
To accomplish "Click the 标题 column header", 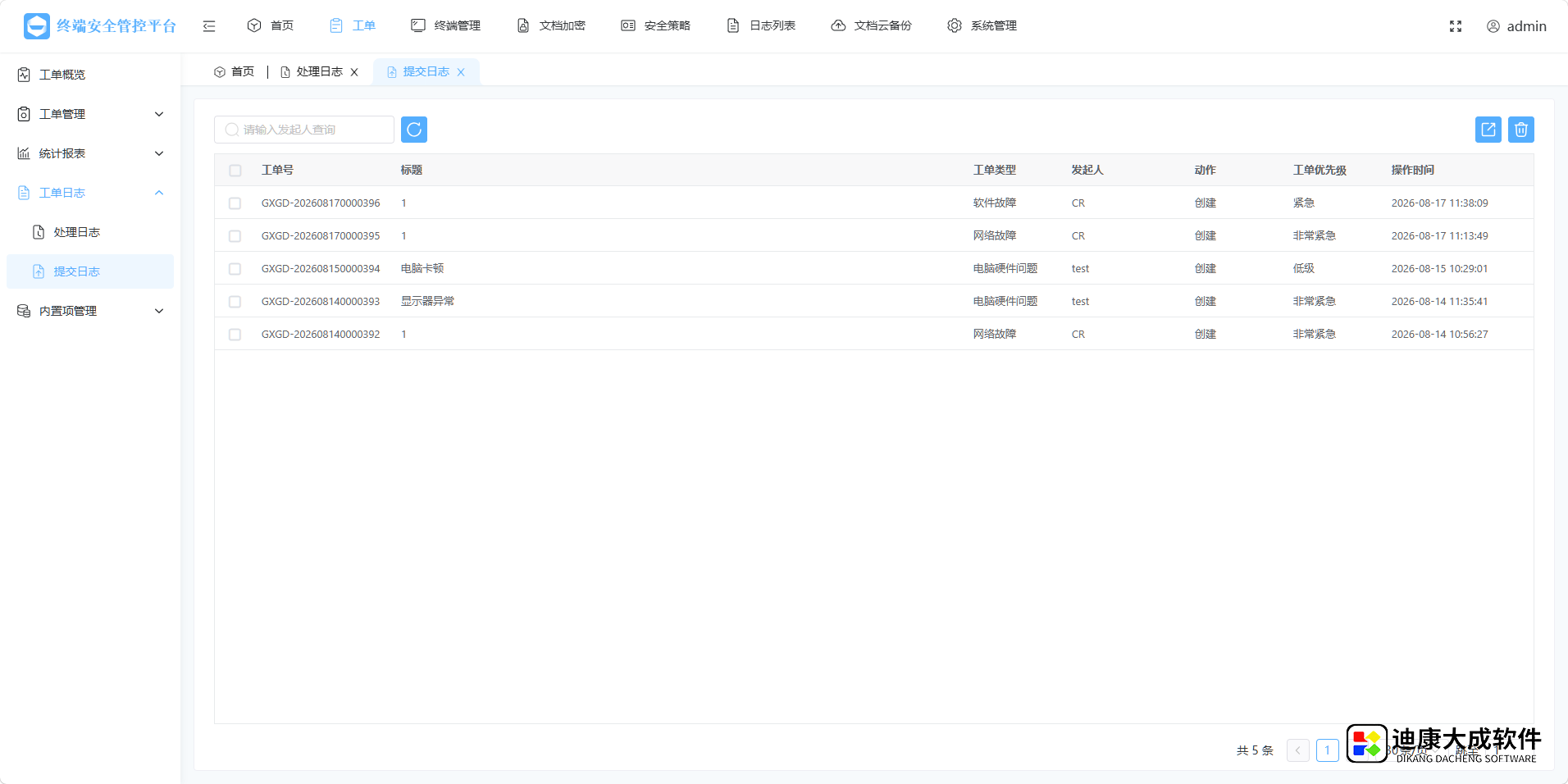I will pos(412,170).
